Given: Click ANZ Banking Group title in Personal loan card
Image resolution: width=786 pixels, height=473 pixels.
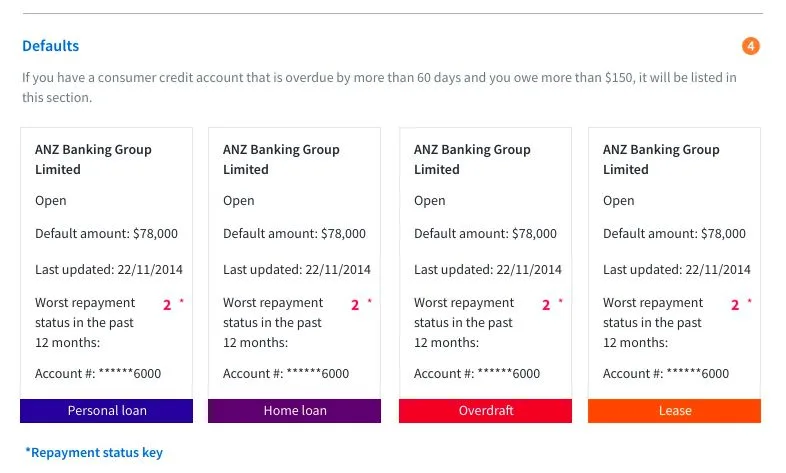Looking at the screenshot, I should point(93,159).
